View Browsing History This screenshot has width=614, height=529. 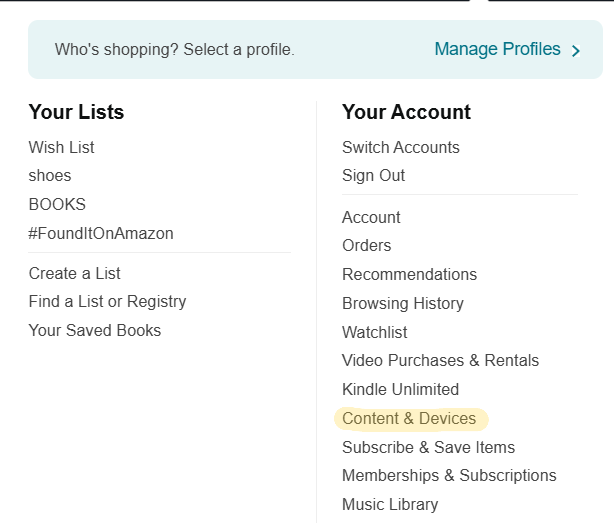click(403, 303)
